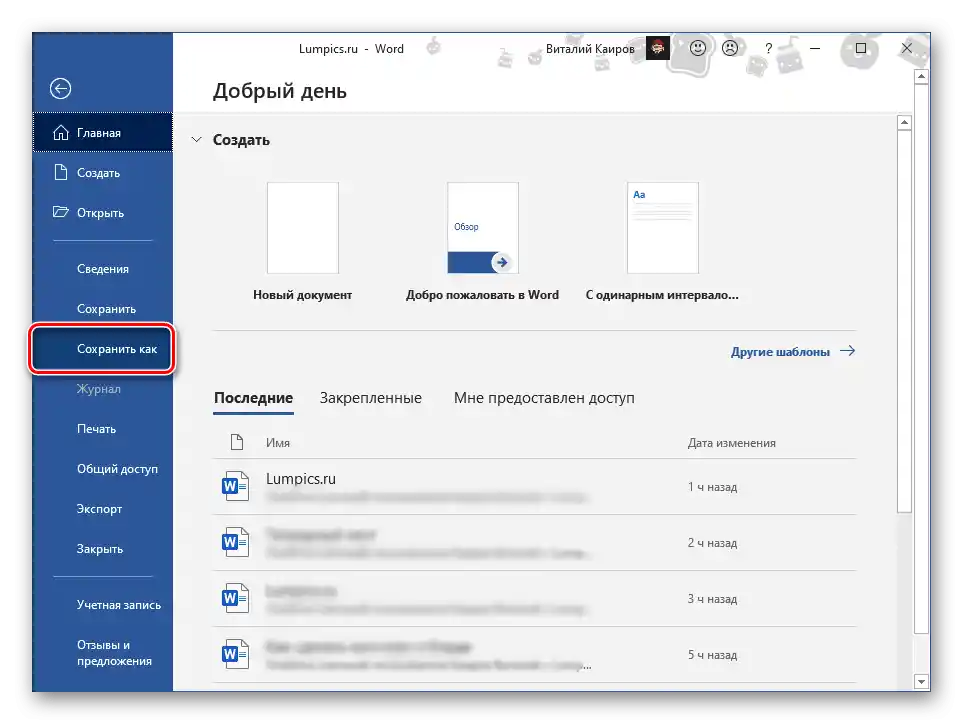Select the Новый документ blank template

(303, 241)
